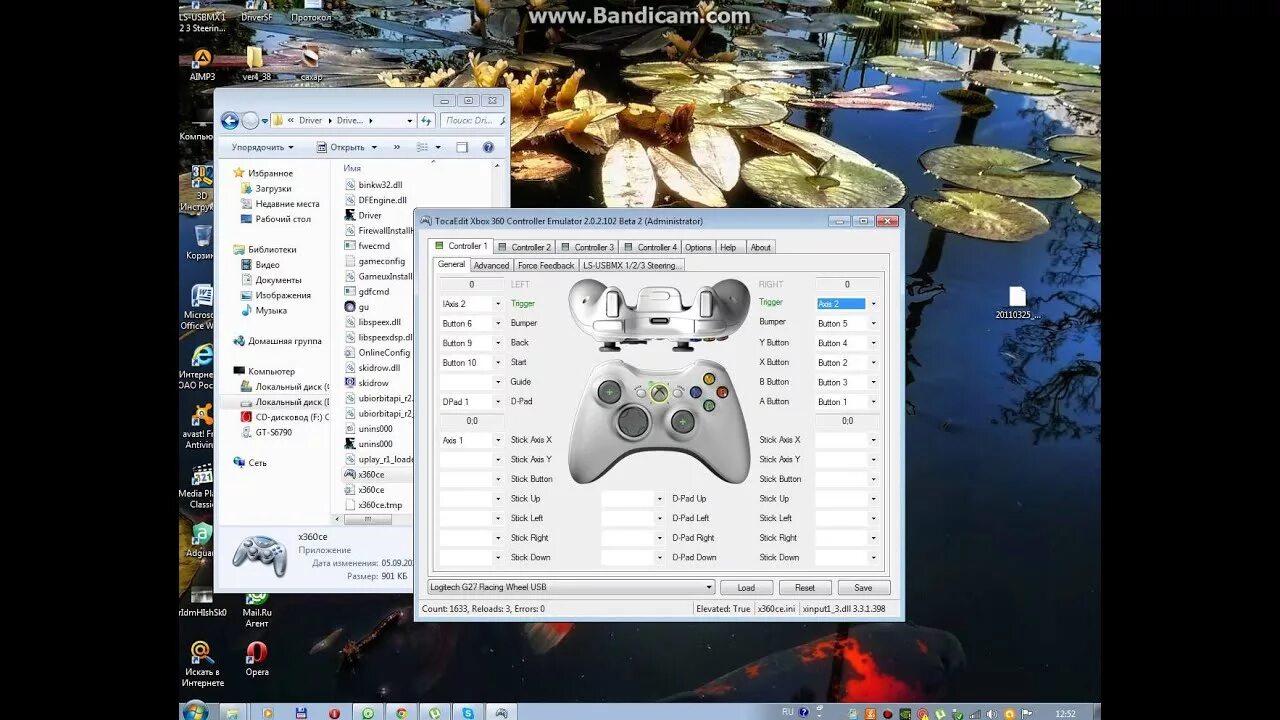The width and height of the screenshot is (1280, 720).
Task: Open the Упорядочить menu in Explorer
Action: coord(263,147)
